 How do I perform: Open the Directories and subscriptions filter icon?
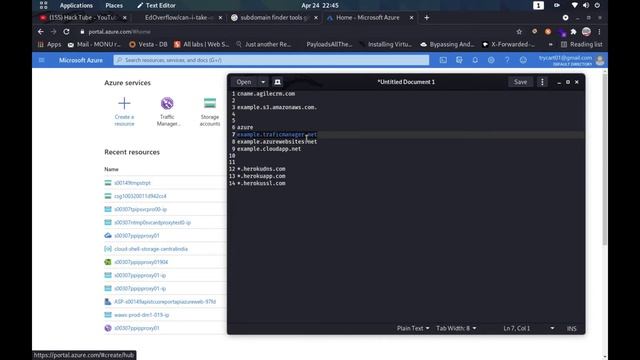pyautogui.click(x=459, y=60)
